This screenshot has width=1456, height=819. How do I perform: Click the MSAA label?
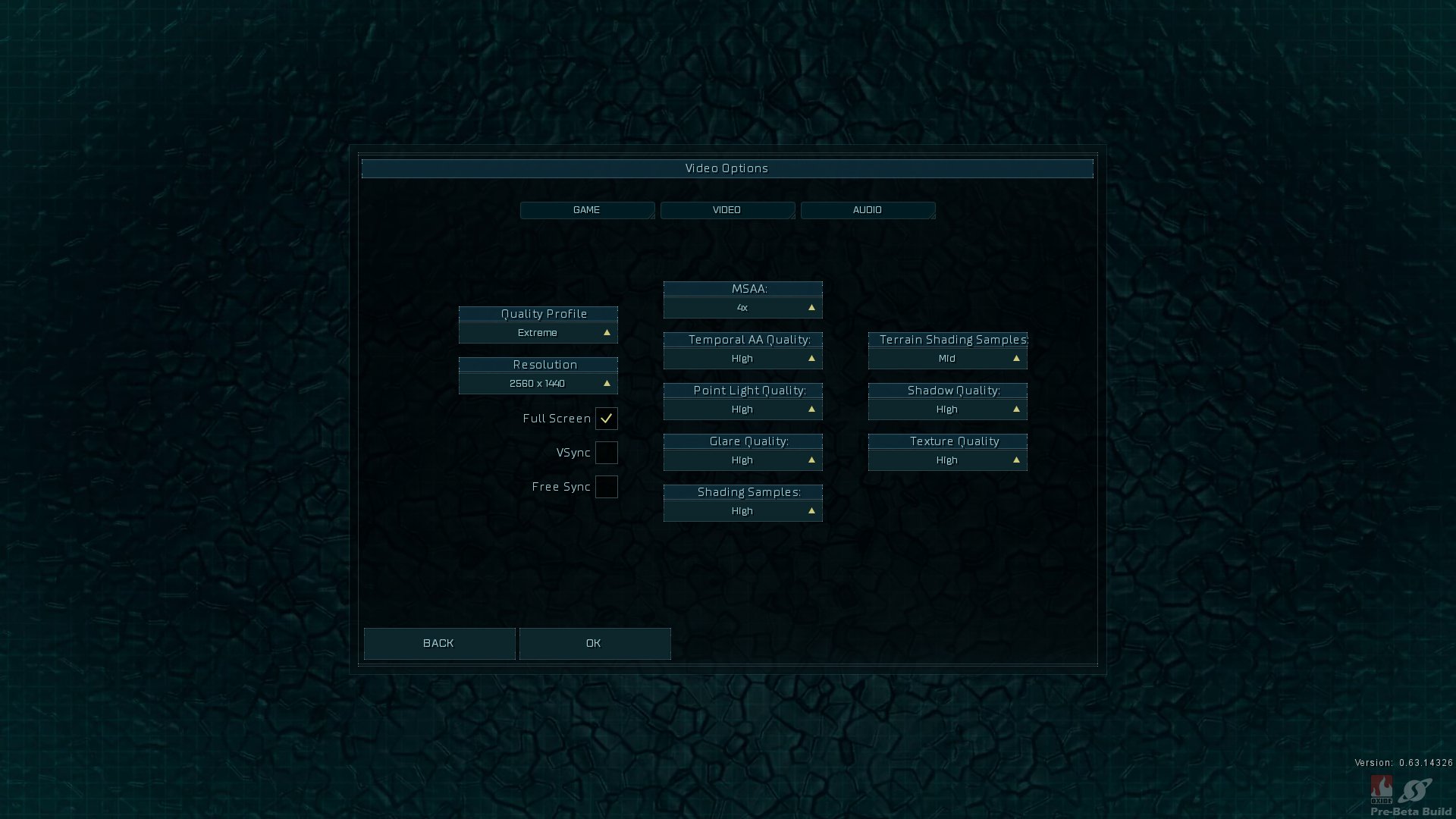[749, 289]
